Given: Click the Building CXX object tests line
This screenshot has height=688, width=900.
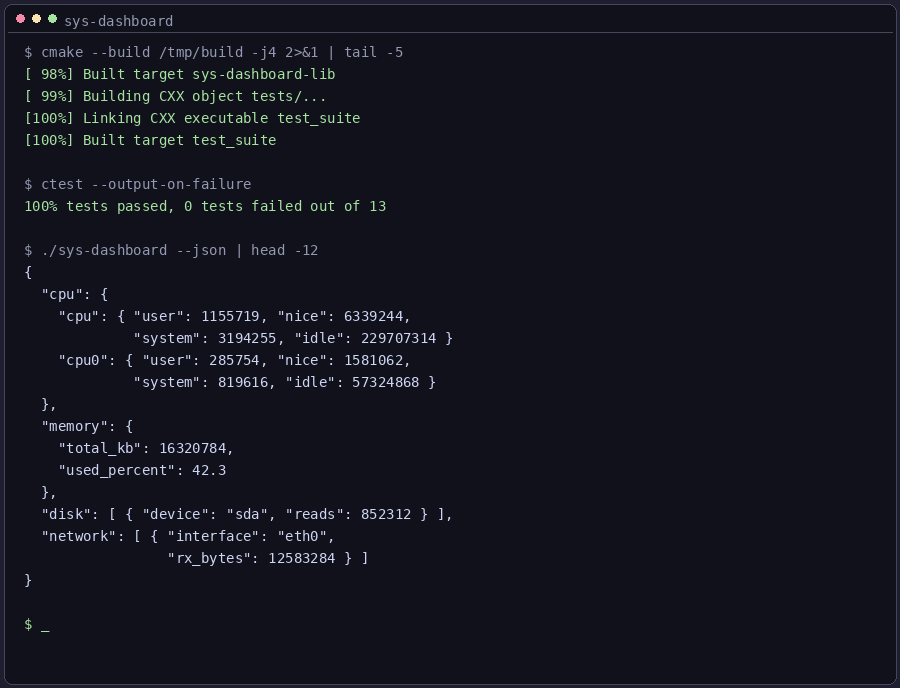Looking at the screenshot, I should pyautogui.click(x=176, y=96).
